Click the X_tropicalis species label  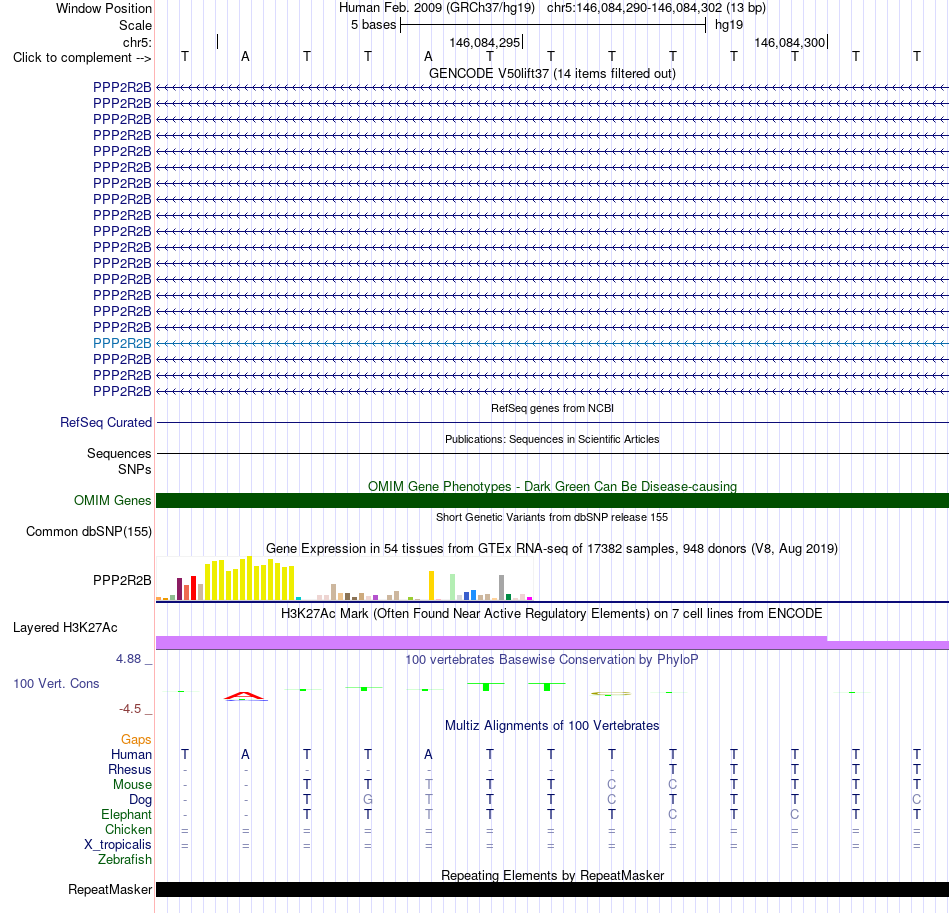pos(118,845)
